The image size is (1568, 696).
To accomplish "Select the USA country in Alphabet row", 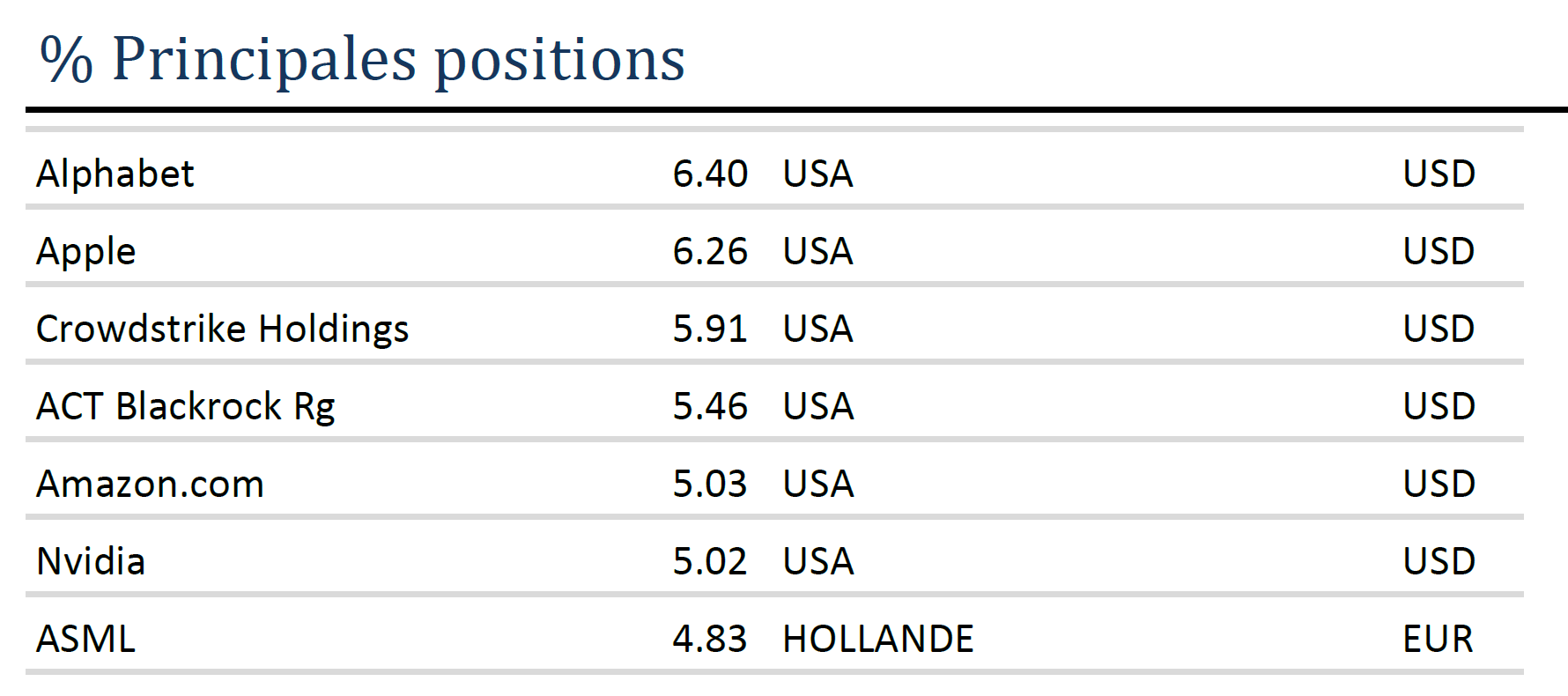I will click(x=817, y=174).
